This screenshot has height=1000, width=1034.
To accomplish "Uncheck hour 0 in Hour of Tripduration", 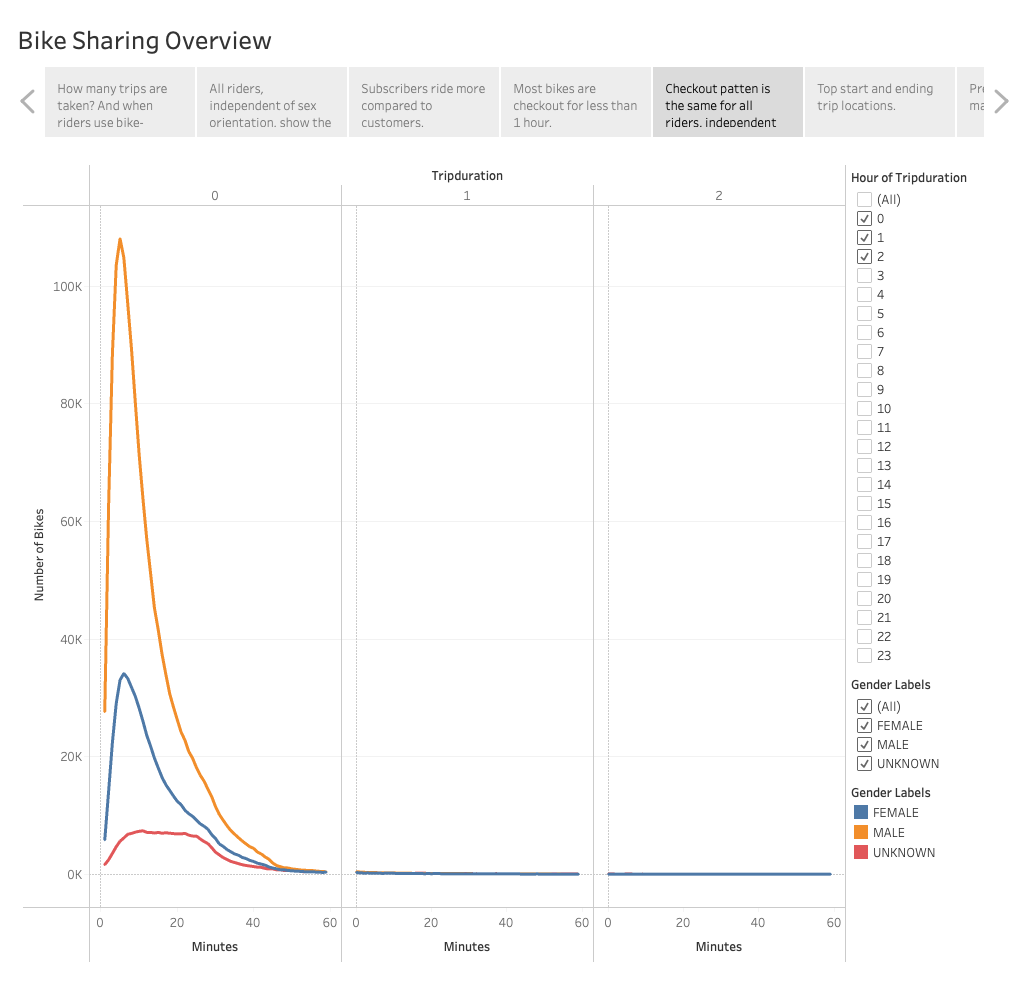I will tap(864, 218).
